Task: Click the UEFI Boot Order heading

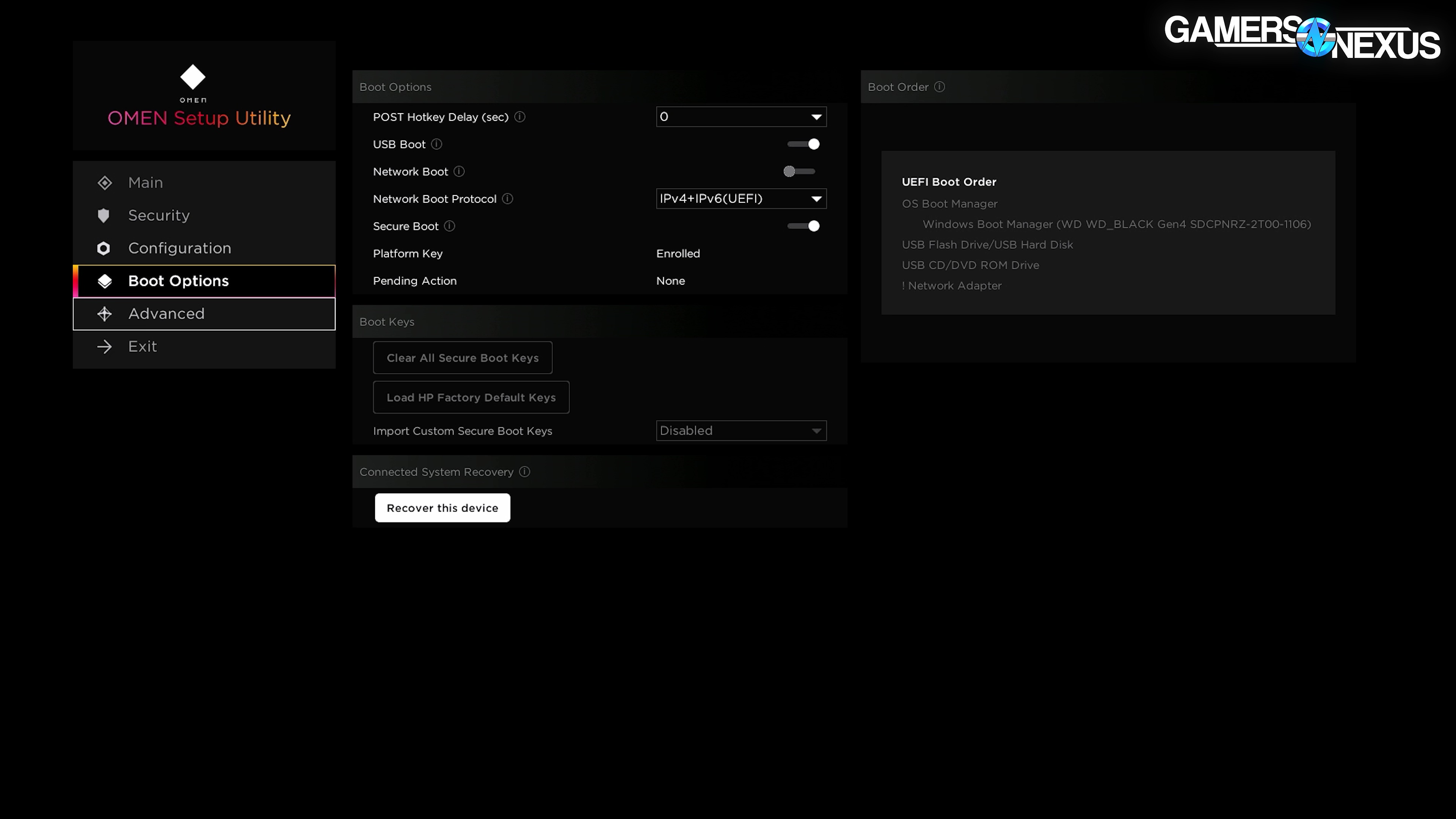Action: [x=949, y=182]
